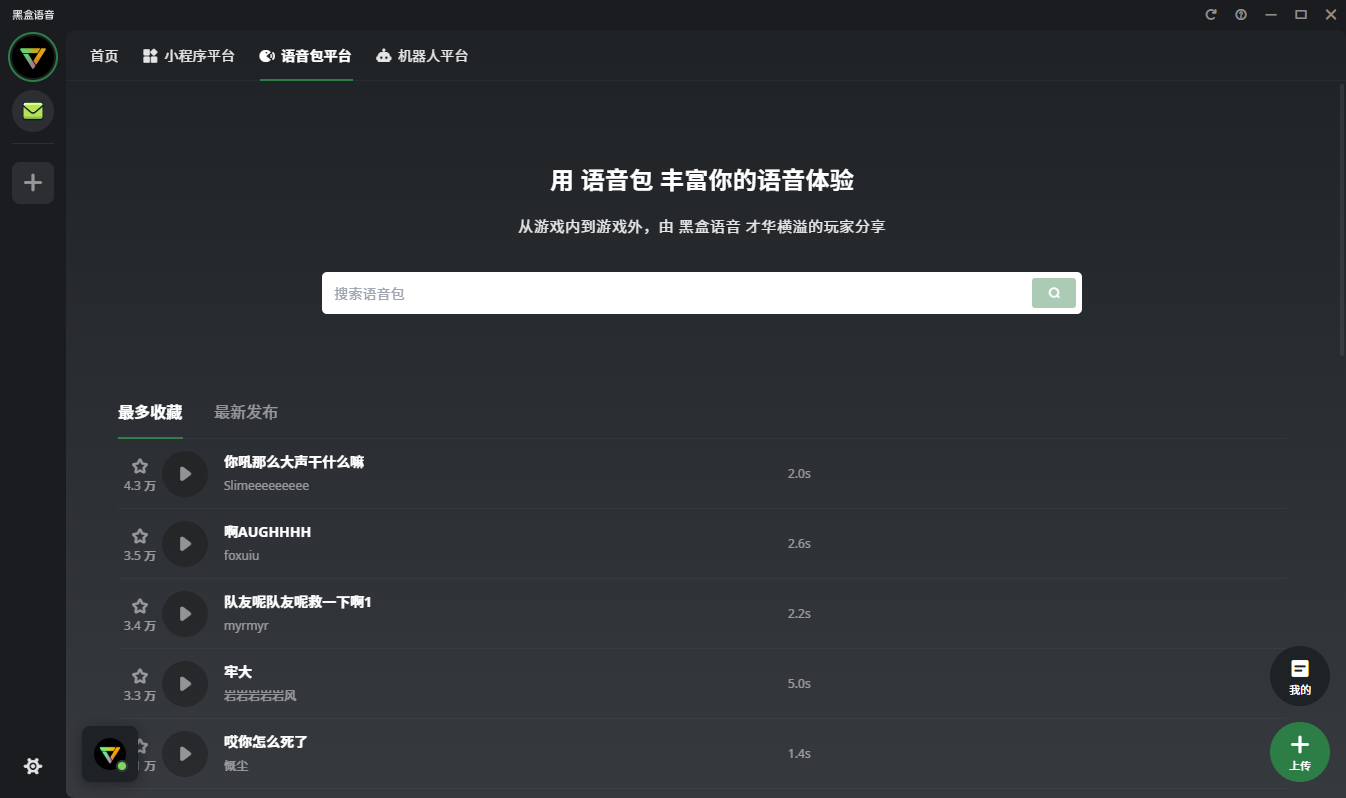1346x798 pixels.
Task: Click the plus icon in the left sidebar
Action: pos(32,183)
